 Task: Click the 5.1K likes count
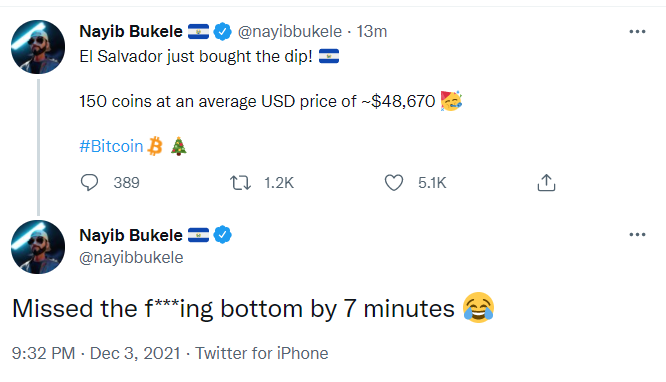[x=432, y=183]
